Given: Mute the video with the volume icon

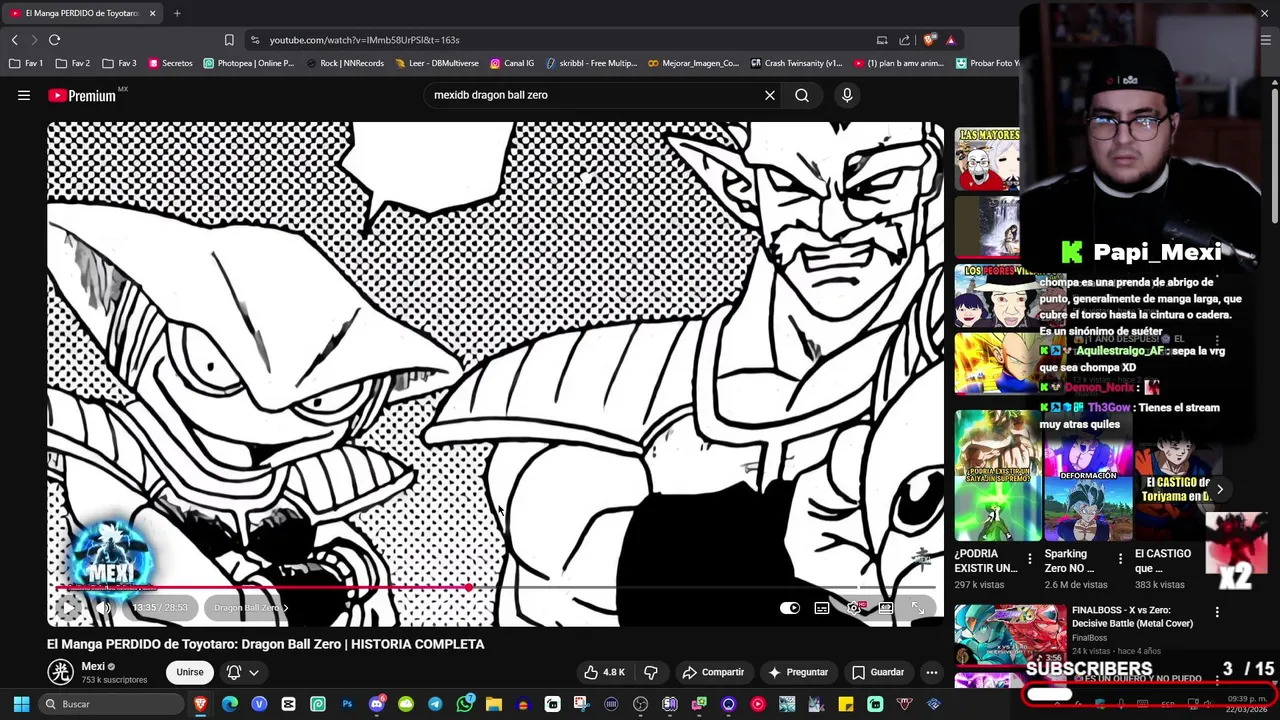Looking at the screenshot, I should (104, 607).
